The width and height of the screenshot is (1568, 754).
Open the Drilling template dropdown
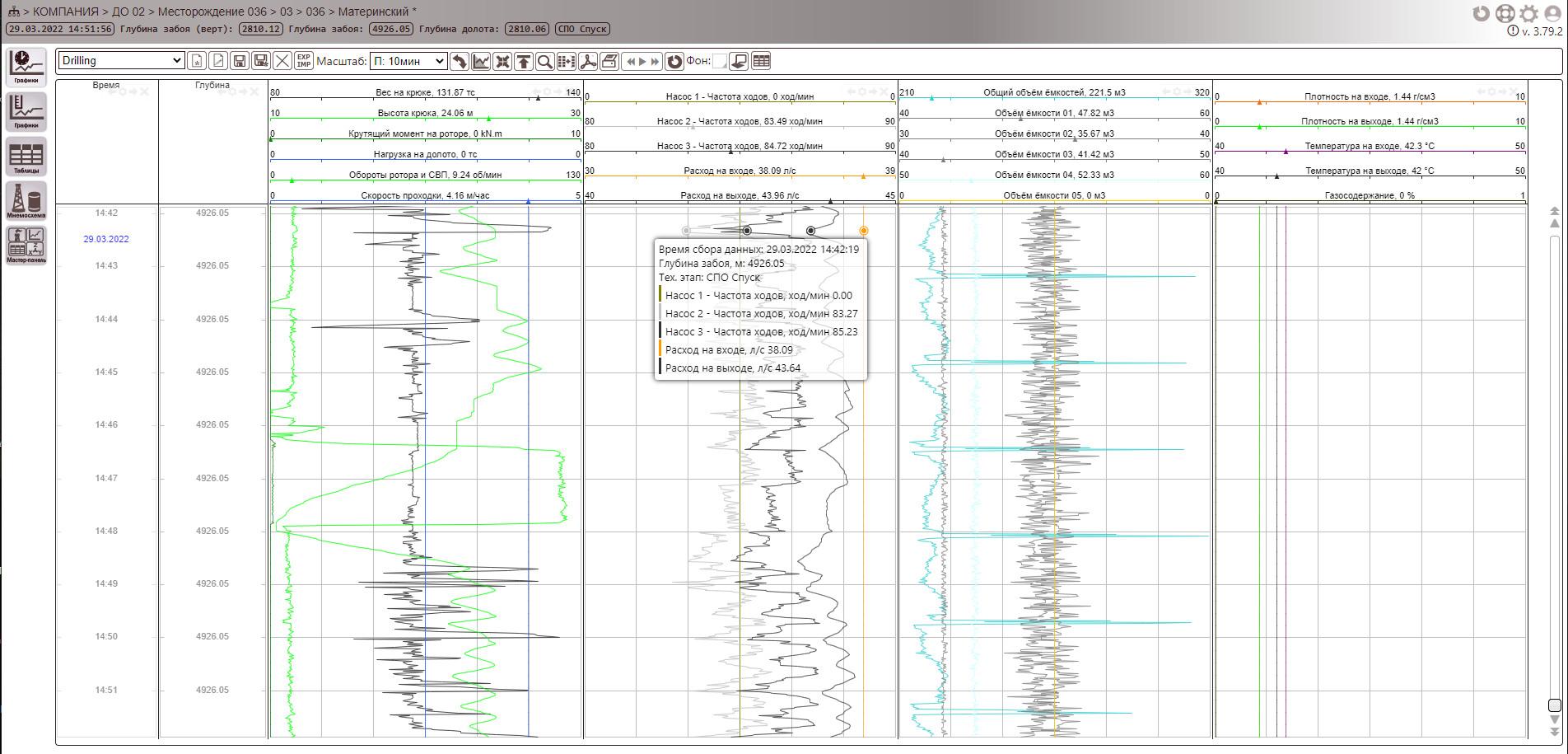pos(121,61)
